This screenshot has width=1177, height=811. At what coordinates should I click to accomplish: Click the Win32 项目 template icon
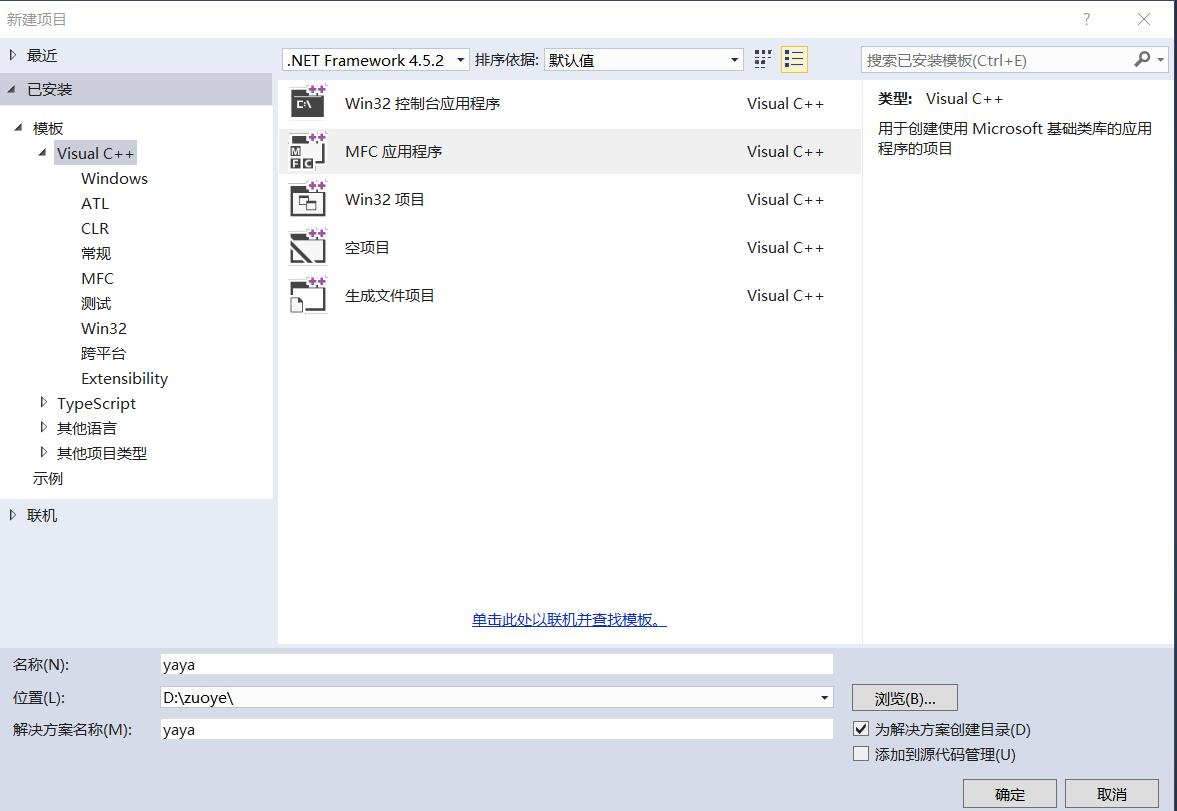pos(308,199)
